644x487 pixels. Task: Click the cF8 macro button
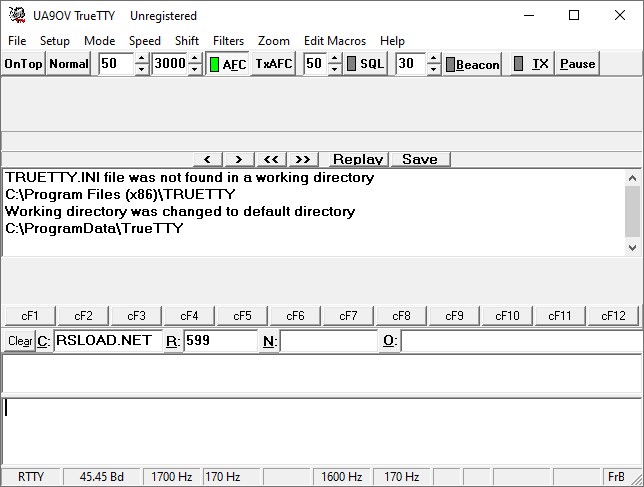click(x=401, y=316)
